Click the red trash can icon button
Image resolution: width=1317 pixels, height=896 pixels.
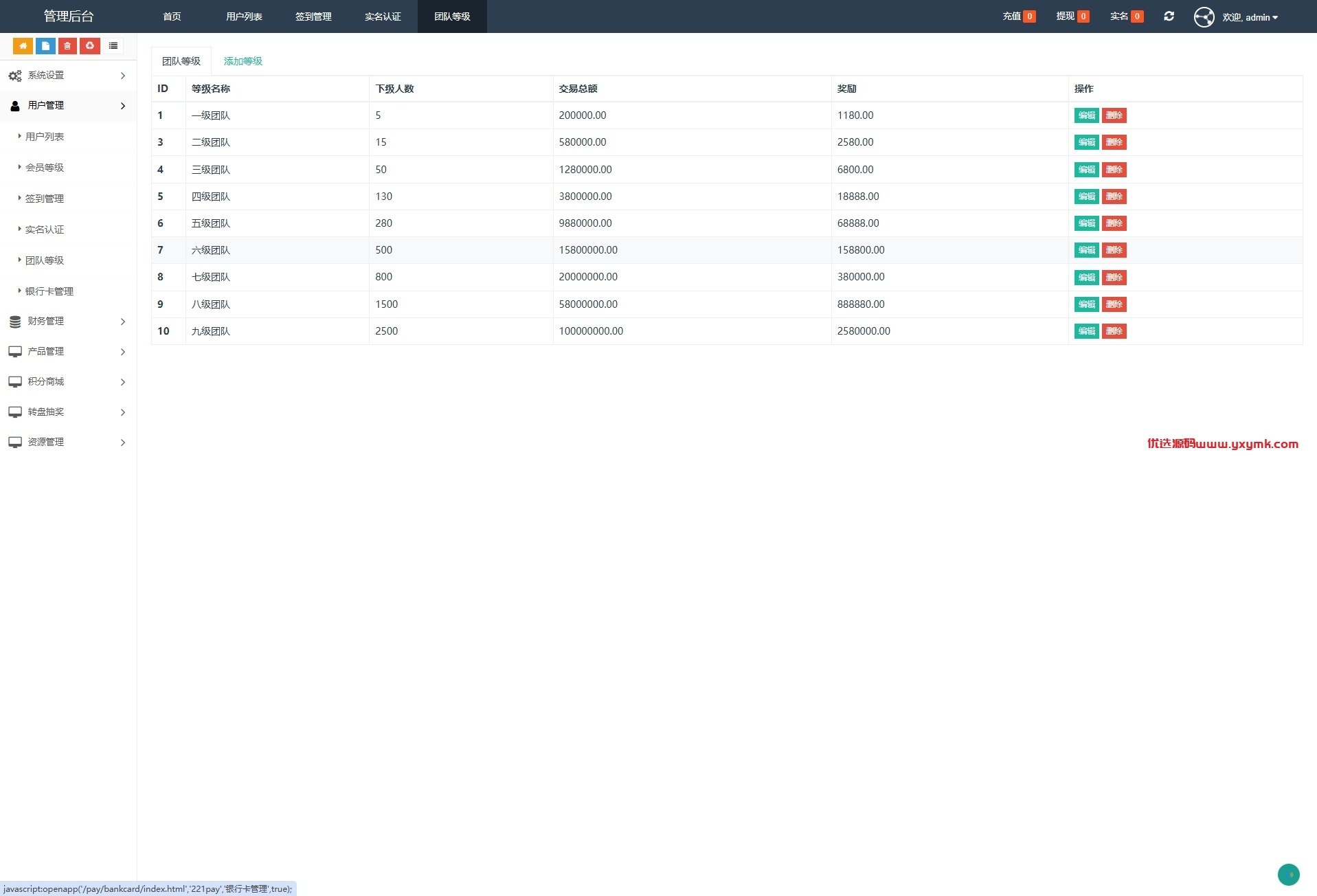point(67,46)
